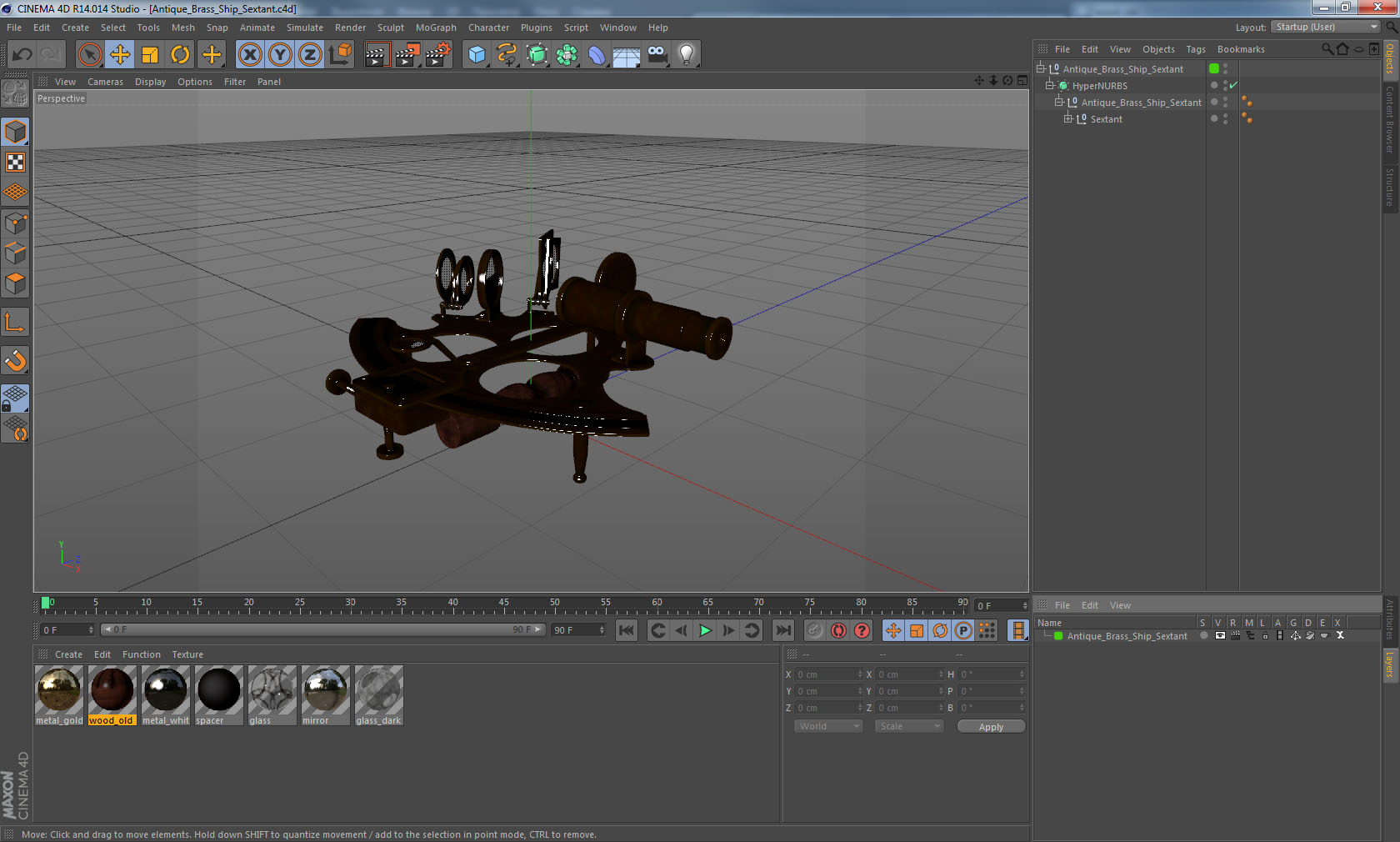
Task: Toggle the Sextant object visibility dots
Action: 1225,118
